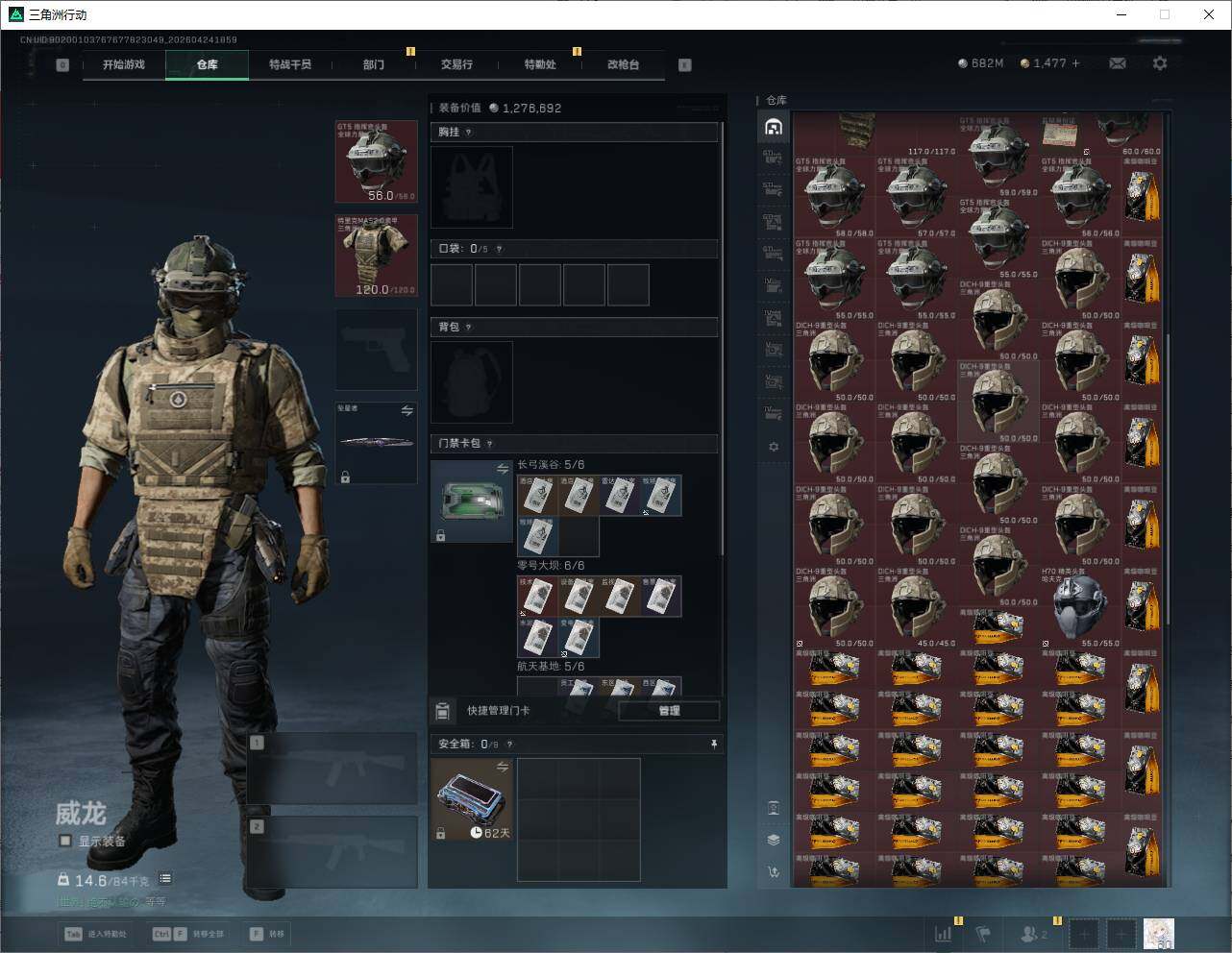This screenshot has width=1232, height=953.
Task: Click the Ctrl F 转移全部 button
Action: pos(187,934)
